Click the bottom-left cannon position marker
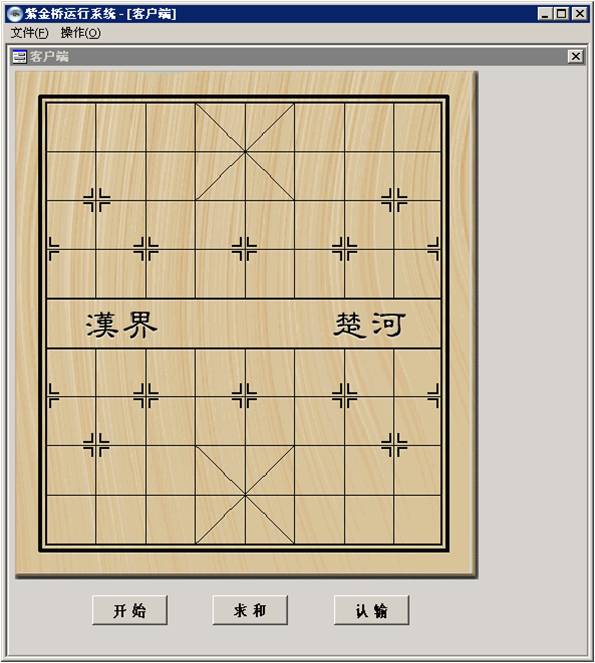The width and height of the screenshot is (595, 663). (x=96, y=445)
